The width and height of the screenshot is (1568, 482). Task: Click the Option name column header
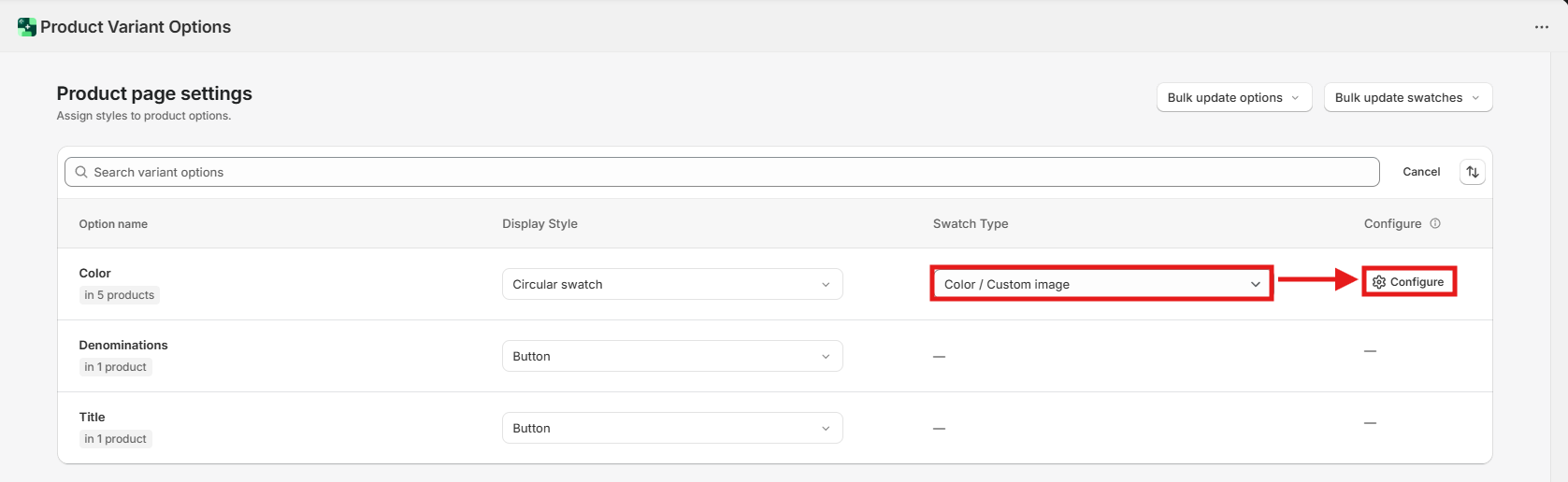113,224
